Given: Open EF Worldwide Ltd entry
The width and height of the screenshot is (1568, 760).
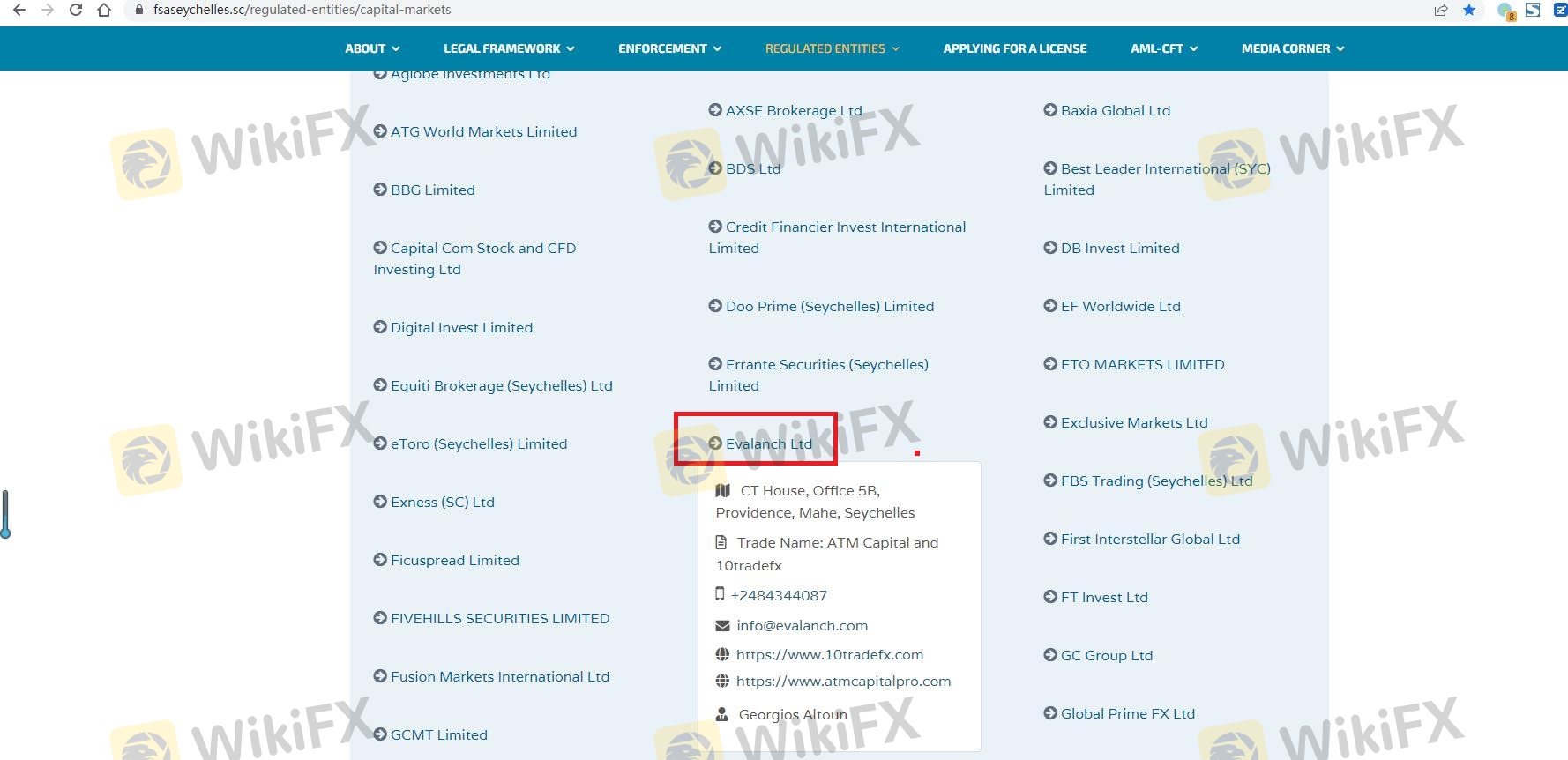Looking at the screenshot, I should (1112, 306).
